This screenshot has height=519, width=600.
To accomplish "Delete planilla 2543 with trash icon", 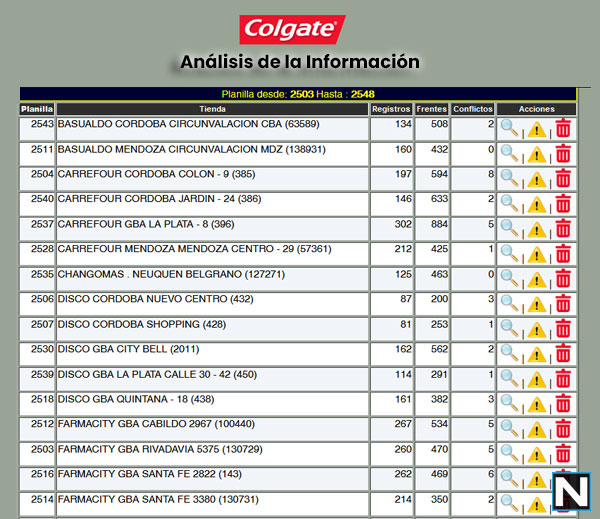I will tap(563, 128).
